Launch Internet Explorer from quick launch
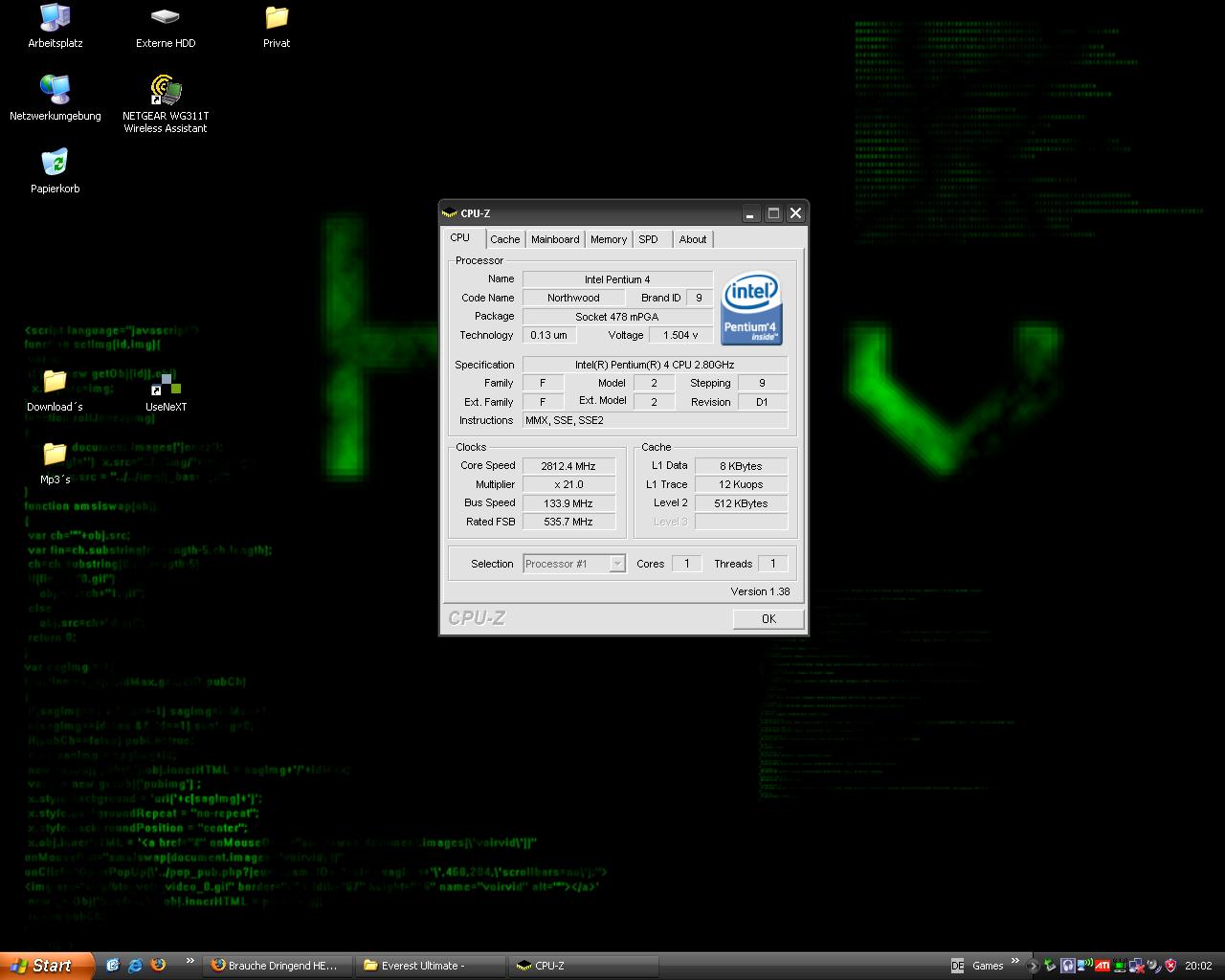The image size is (1225, 980). (135, 966)
